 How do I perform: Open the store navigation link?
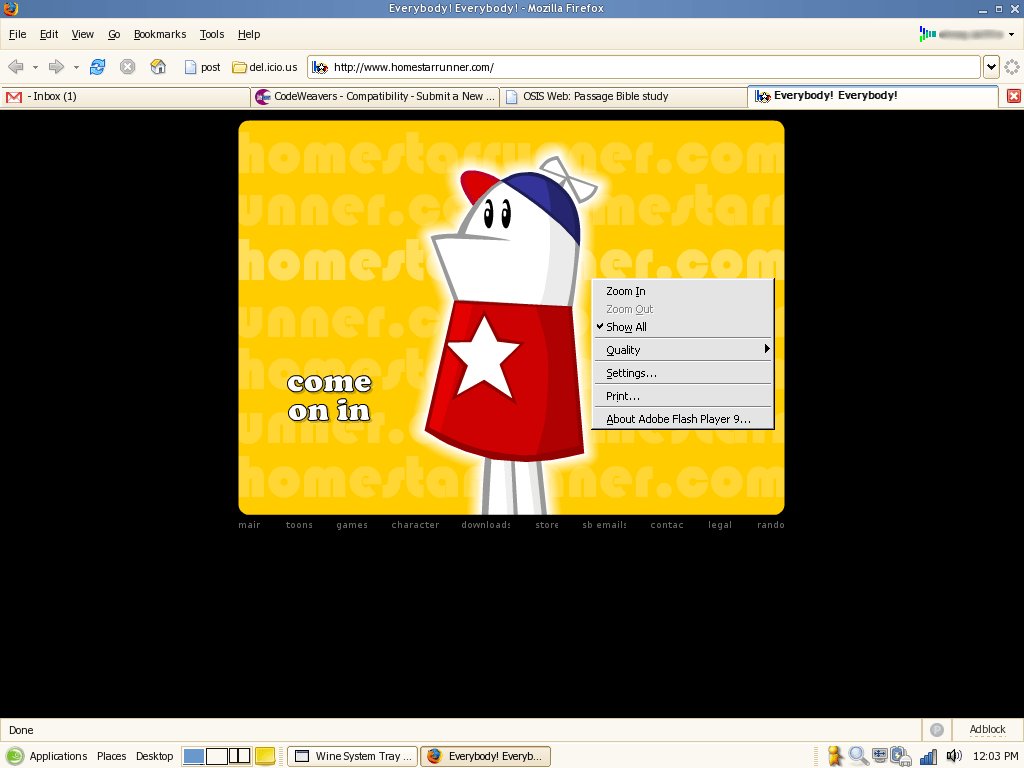click(x=547, y=524)
